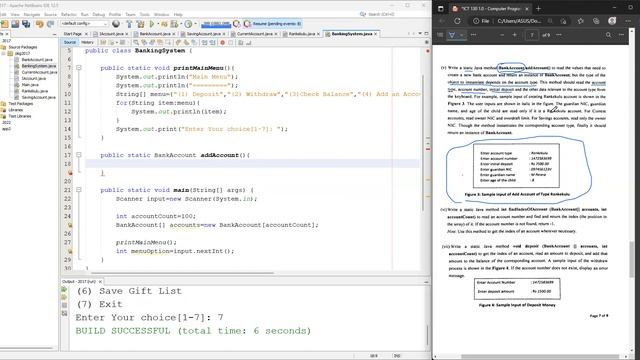Run the project with green play icon

click(152, 24)
